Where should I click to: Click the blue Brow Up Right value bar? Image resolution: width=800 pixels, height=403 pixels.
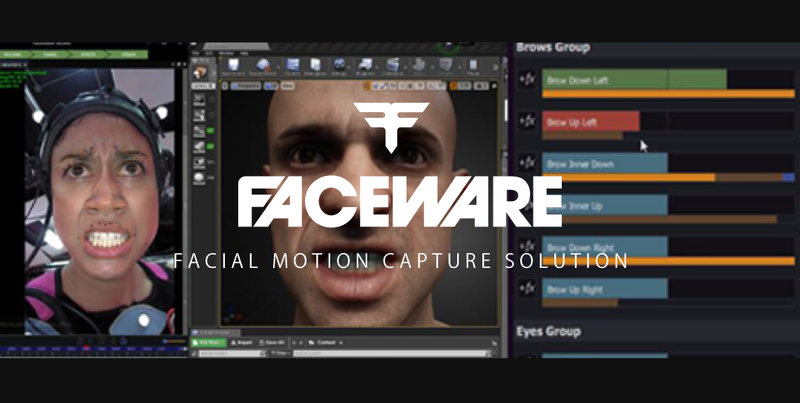coord(605,289)
